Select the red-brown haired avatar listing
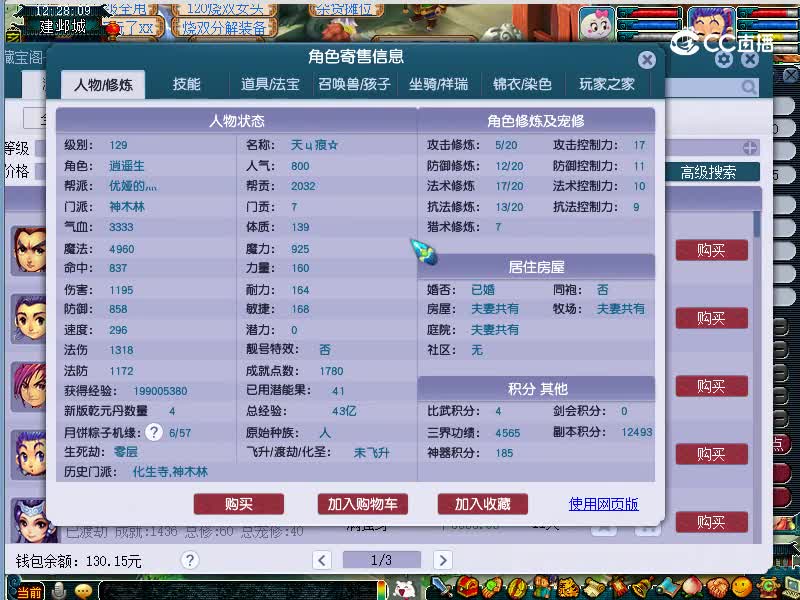Screen dimensions: 800x600 [x=29, y=251]
